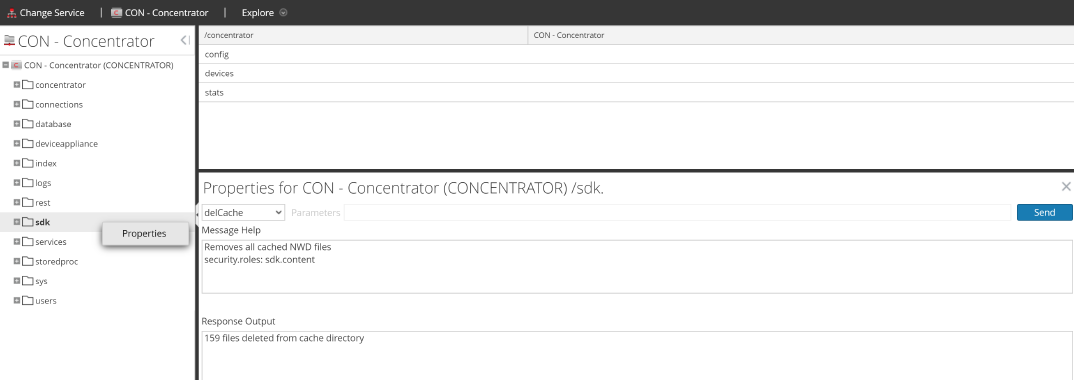The height and width of the screenshot is (380, 1074).
Task: Select the stats row in the table
Action: (636, 92)
